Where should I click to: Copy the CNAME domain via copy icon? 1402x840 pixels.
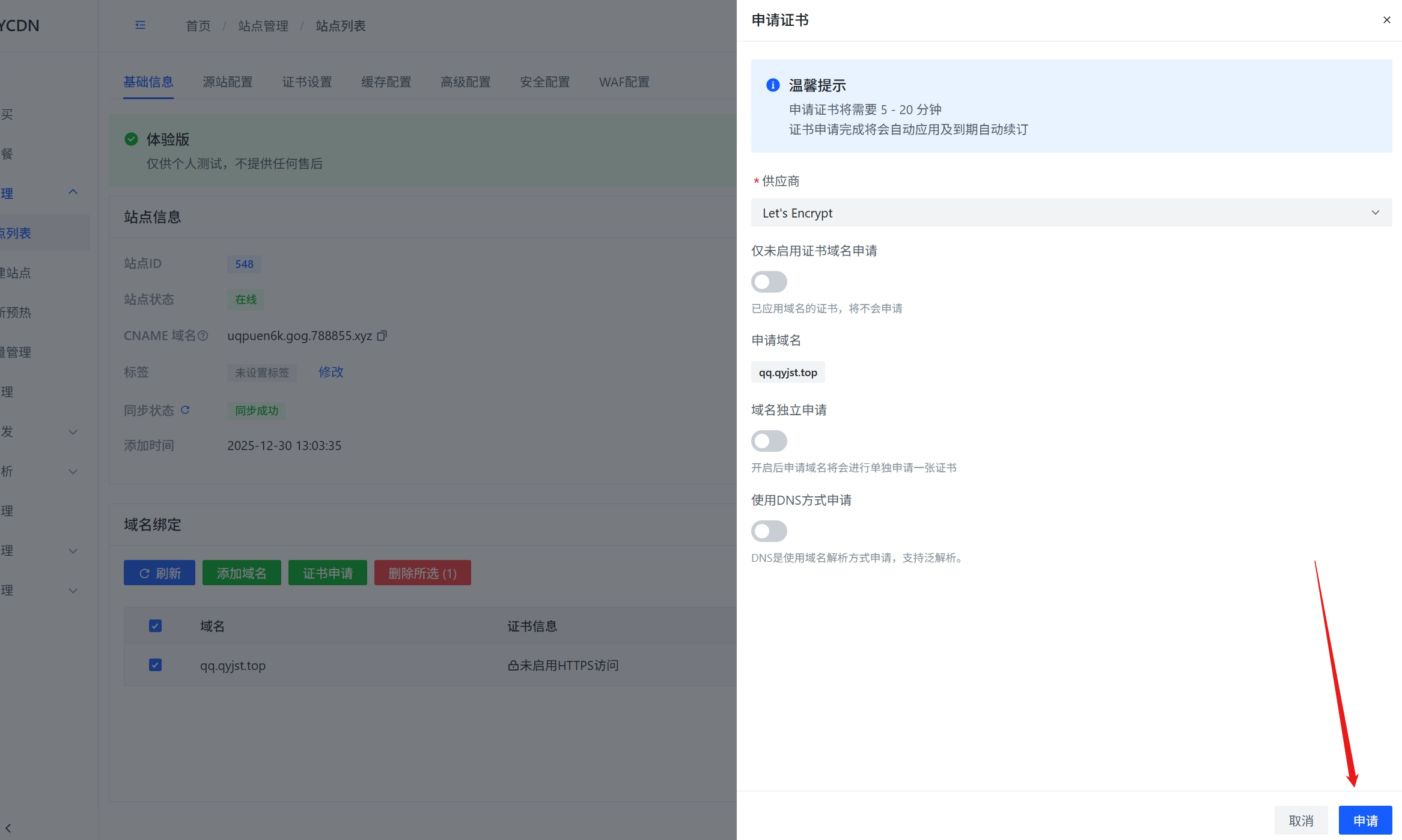coord(382,336)
